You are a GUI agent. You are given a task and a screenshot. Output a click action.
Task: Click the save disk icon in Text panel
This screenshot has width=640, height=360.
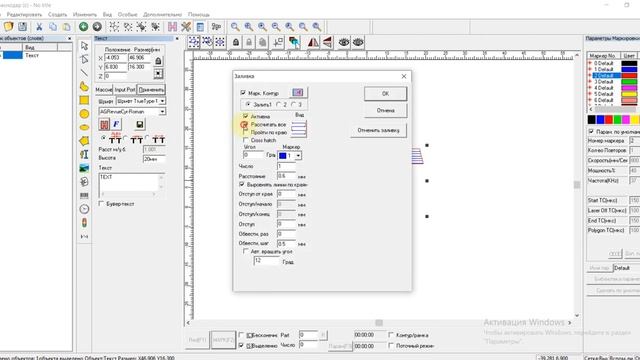tap(140, 124)
